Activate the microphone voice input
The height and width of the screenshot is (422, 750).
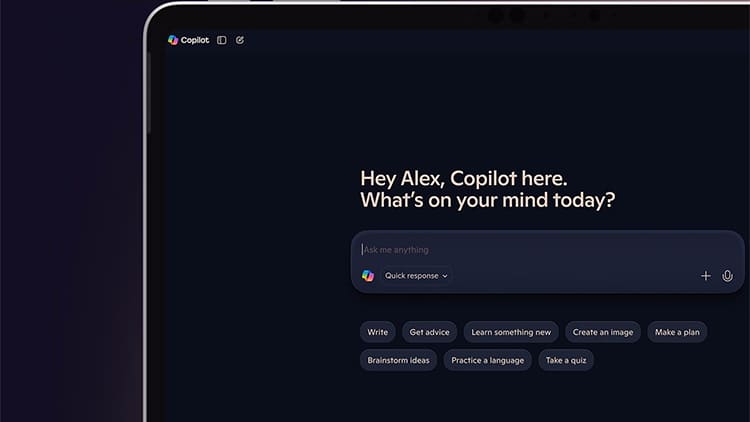[x=728, y=276]
